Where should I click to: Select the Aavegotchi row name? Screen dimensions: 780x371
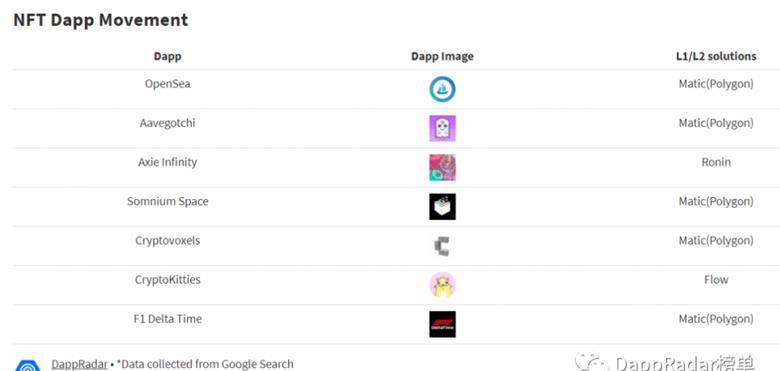pyautogui.click(x=168, y=123)
